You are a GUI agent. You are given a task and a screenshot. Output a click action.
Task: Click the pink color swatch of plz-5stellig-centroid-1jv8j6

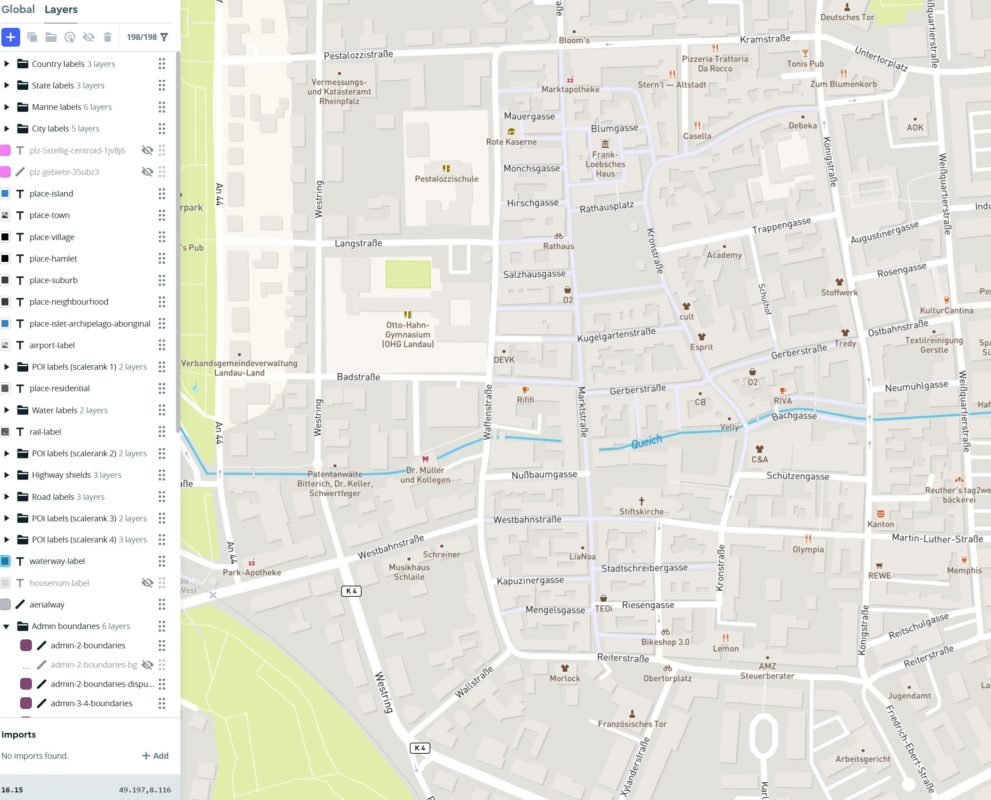(5, 150)
